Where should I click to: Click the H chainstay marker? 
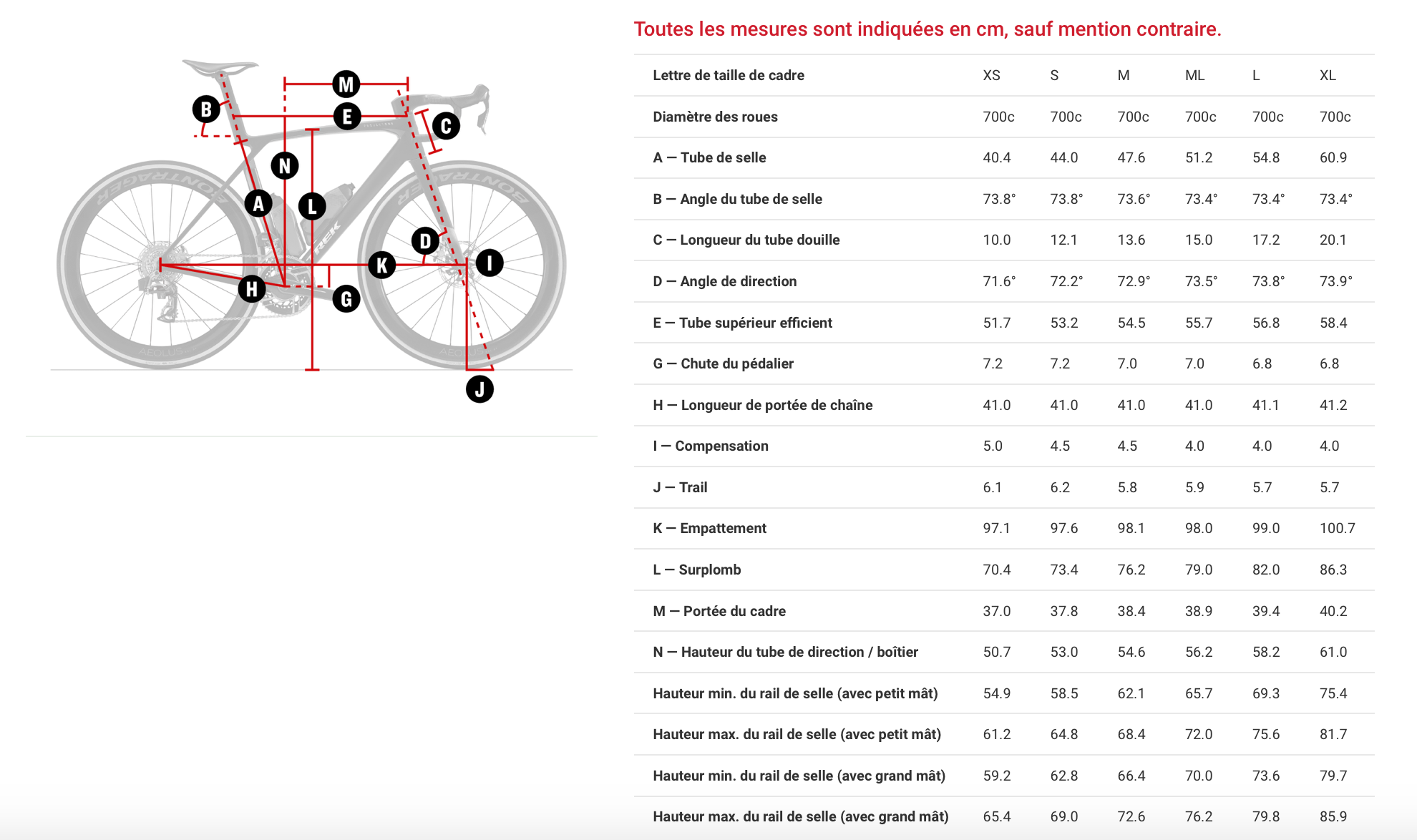coord(252,289)
